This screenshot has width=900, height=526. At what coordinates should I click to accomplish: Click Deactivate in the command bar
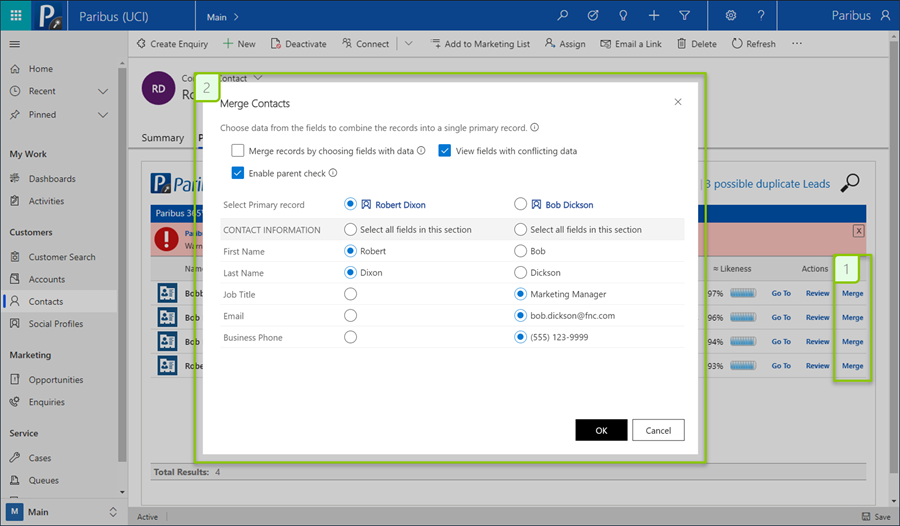click(298, 44)
